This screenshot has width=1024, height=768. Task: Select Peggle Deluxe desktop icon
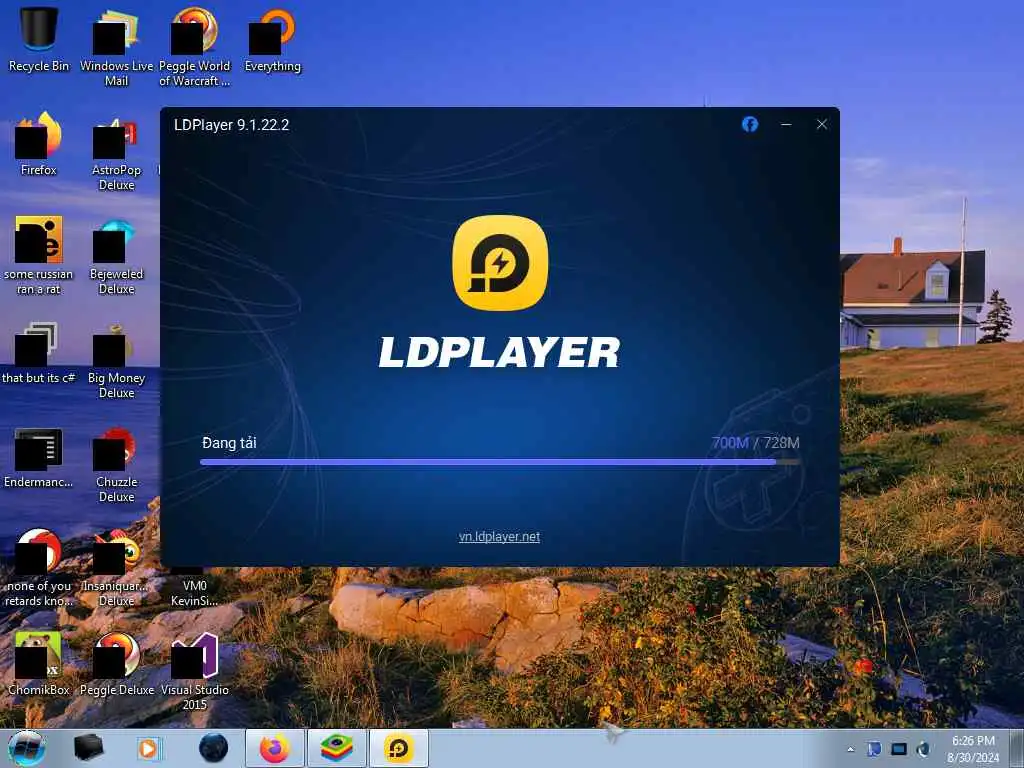[x=116, y=664]
